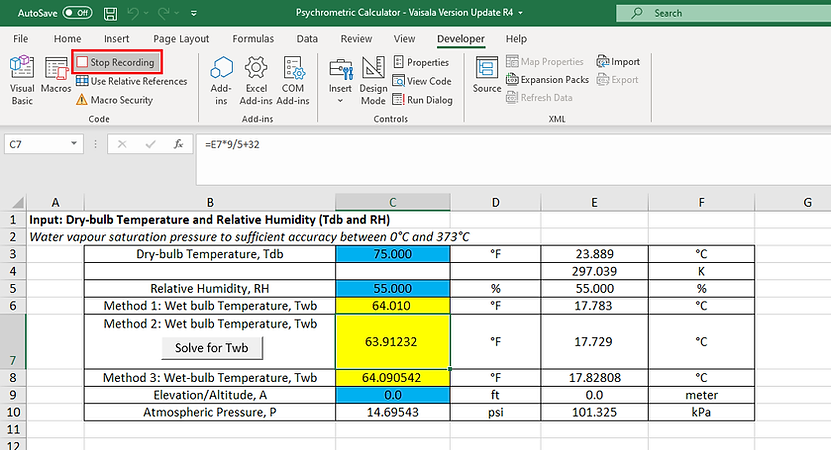Export XML data
Viewport: 831px width, 450px height.
pos(617,80)
